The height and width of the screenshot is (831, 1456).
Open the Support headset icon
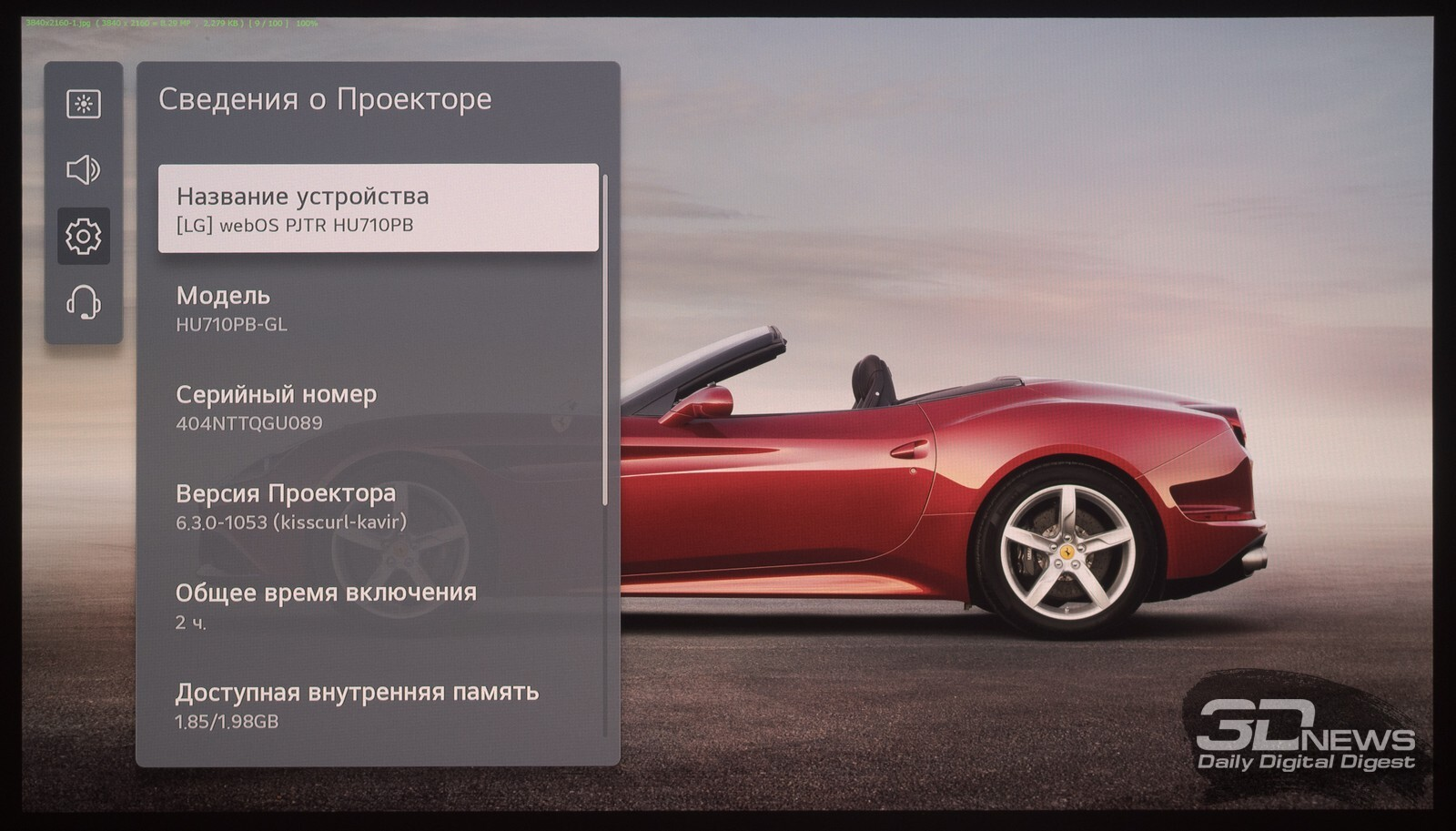click(84, 302)
